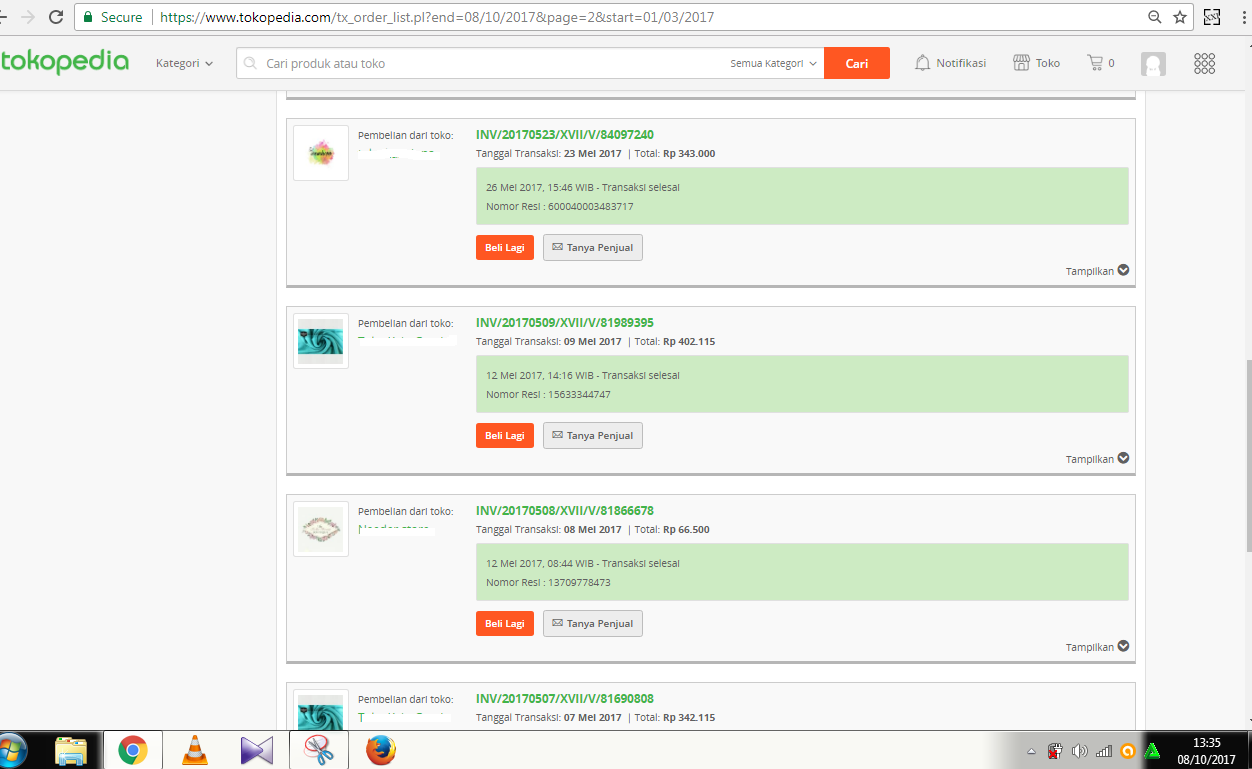Show hidden tray icons arrow
The image size is (1252, 769).
pos(1031,751)
